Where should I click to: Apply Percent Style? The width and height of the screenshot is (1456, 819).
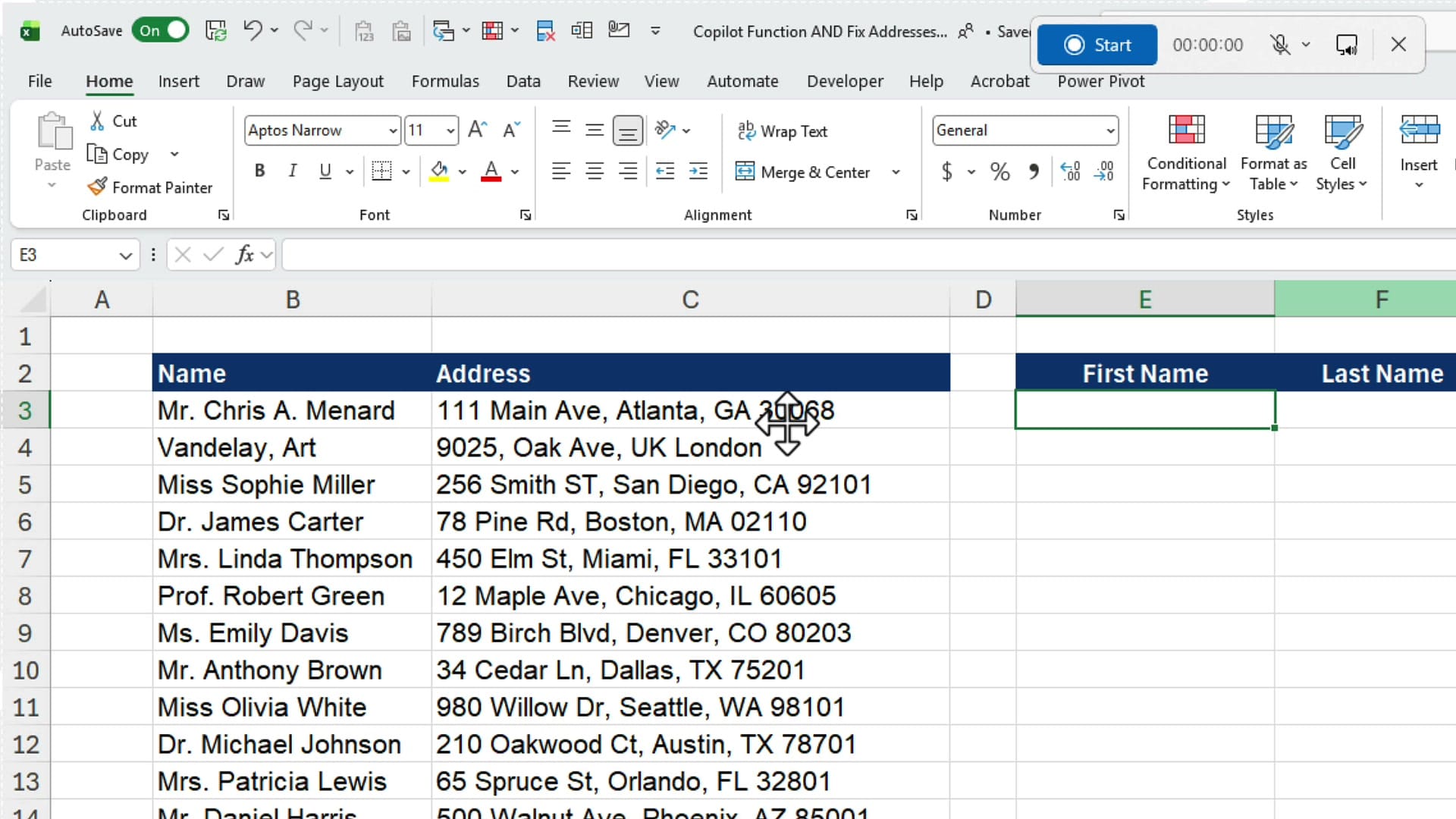click(999, 171)
